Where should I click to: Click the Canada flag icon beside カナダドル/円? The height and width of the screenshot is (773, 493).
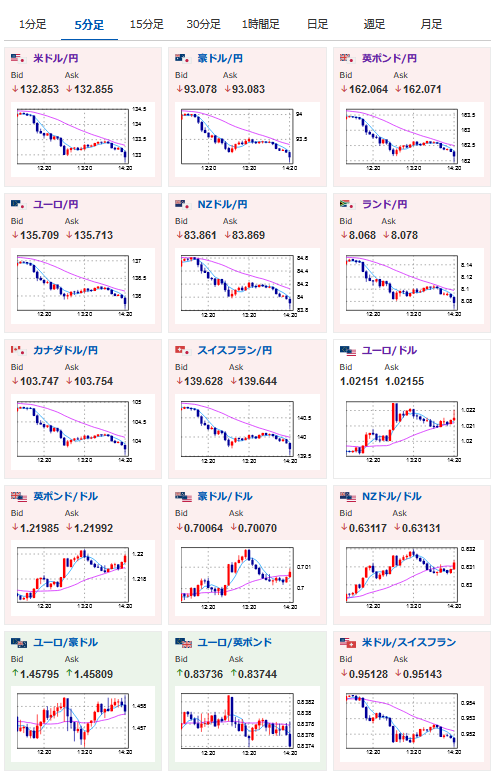coord(18,350)
